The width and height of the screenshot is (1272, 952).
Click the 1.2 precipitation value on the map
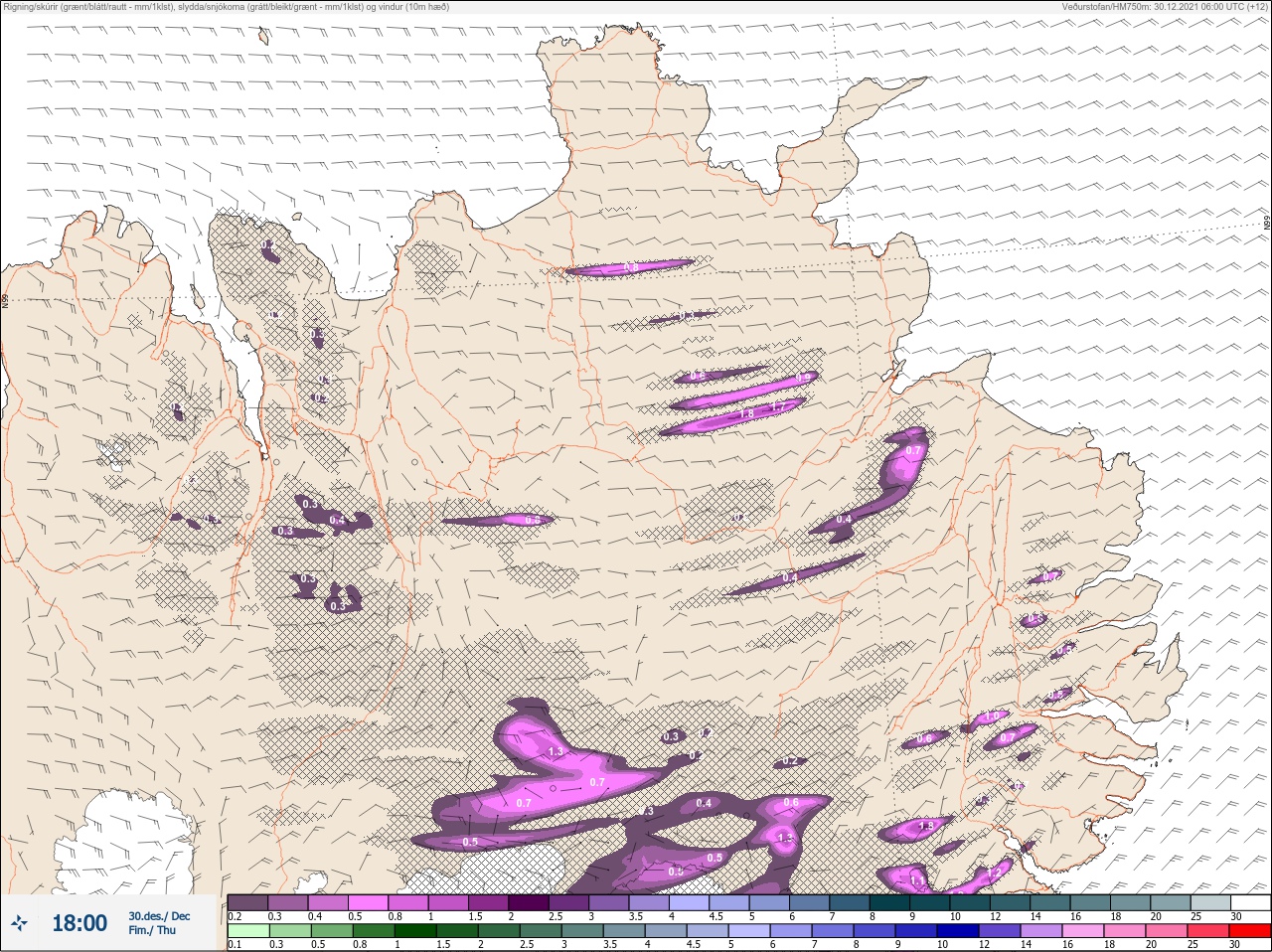point(994,873)
